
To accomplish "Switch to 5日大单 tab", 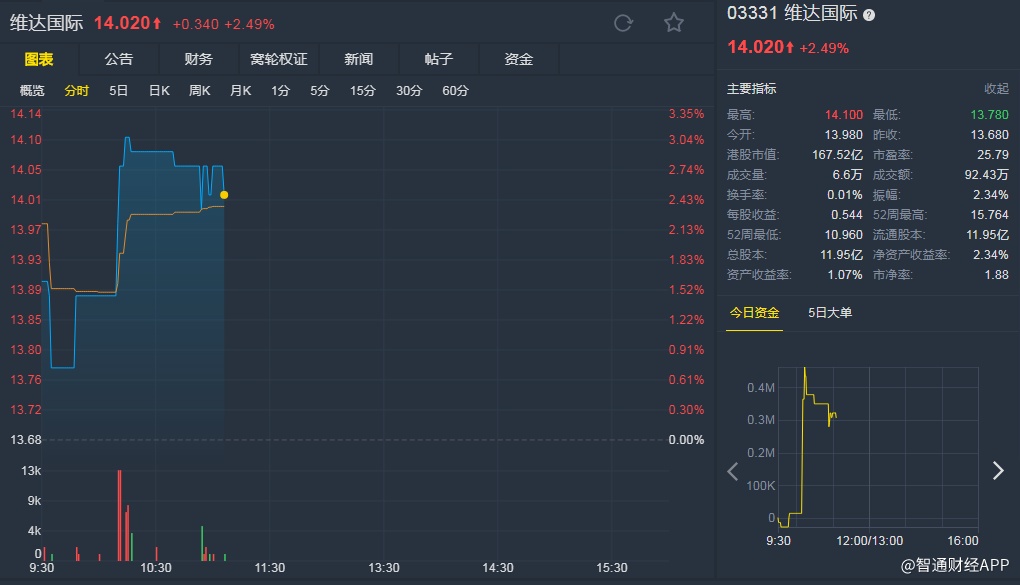I will [x=830, y=313].
